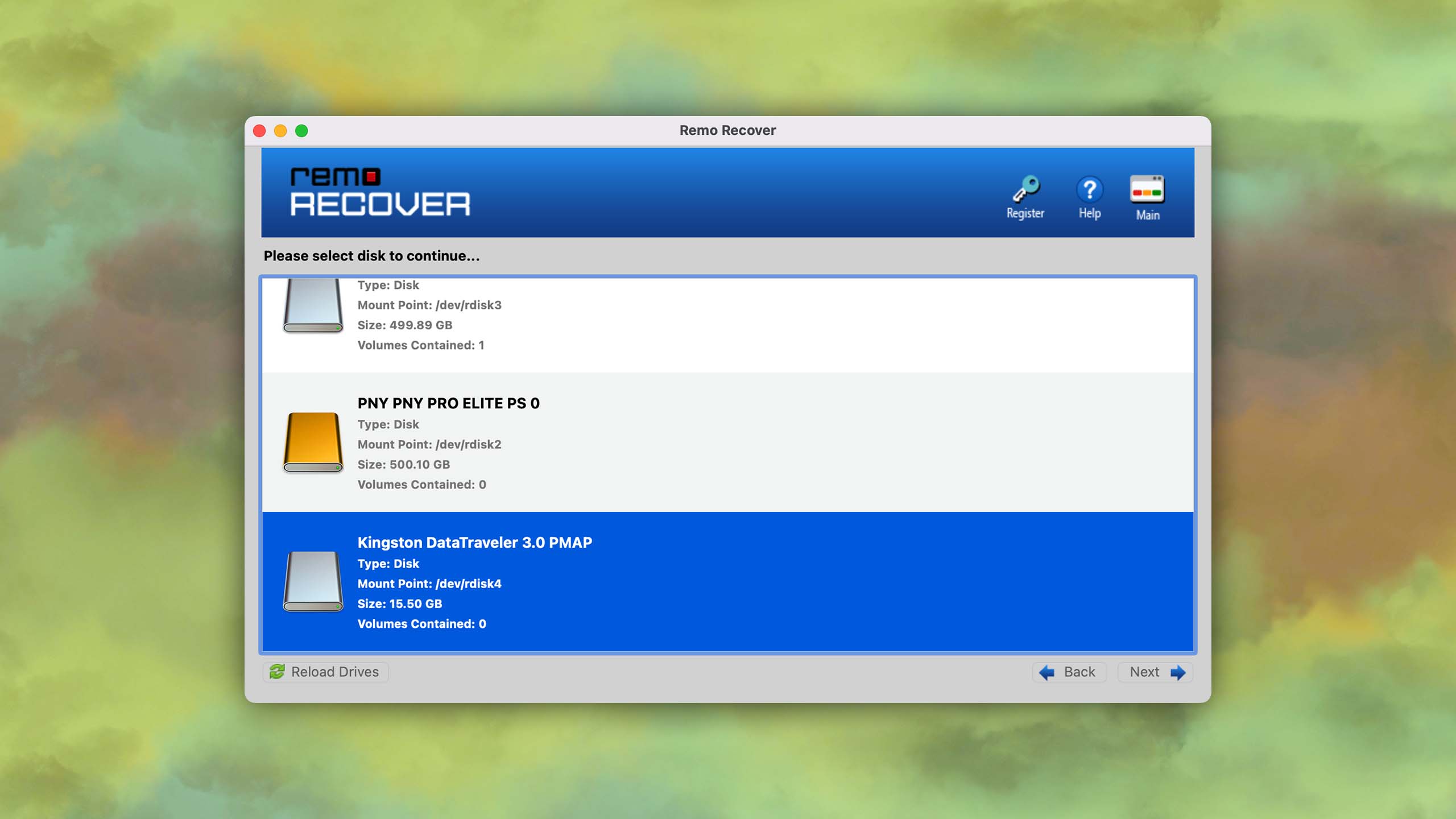Click Size: 15.50 GB text
Screen dimensions: 1456x819
[x=400, y=603]
